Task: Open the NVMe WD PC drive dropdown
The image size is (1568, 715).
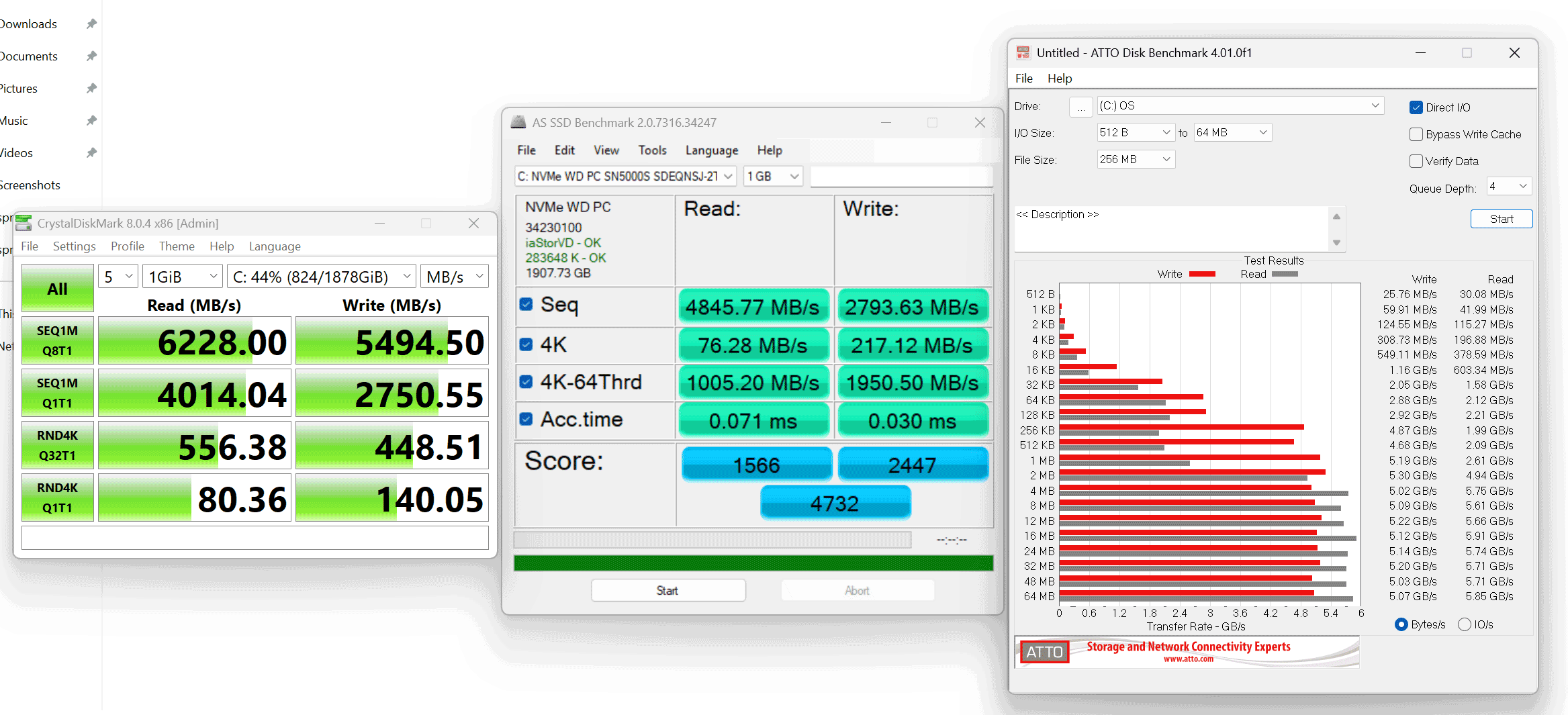Action: point(625,176)
